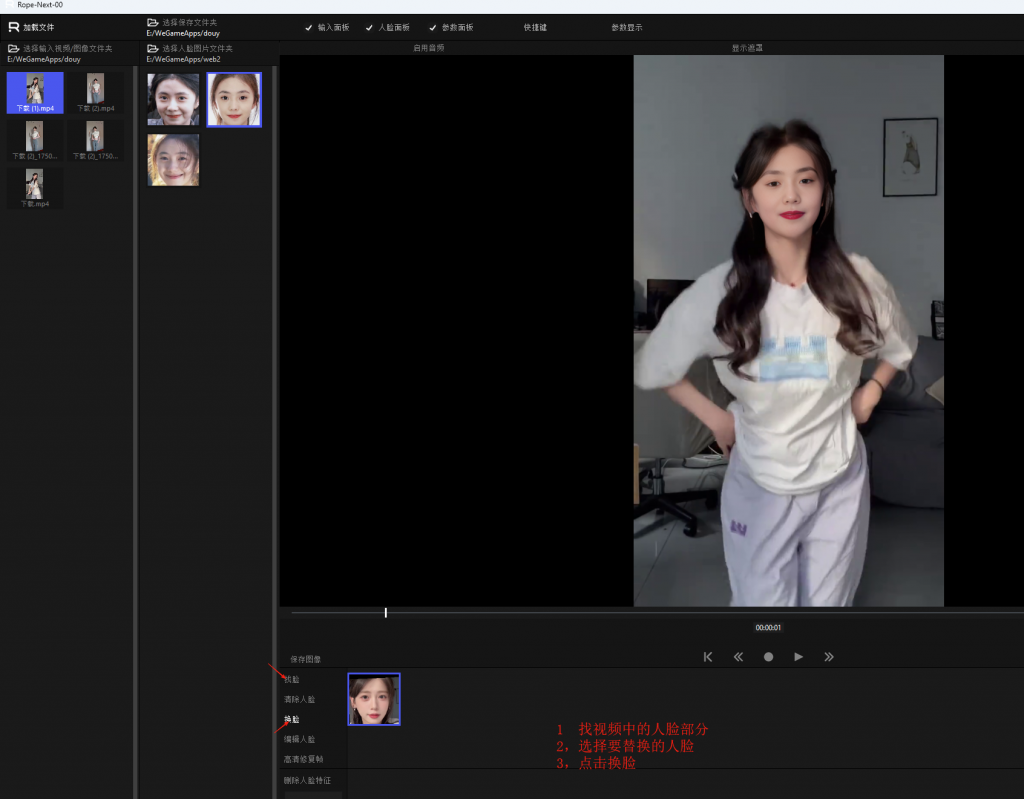Screen dimensions: 1024x799
Task: Click the 换脸 swap face button
Action: point(292,719)
